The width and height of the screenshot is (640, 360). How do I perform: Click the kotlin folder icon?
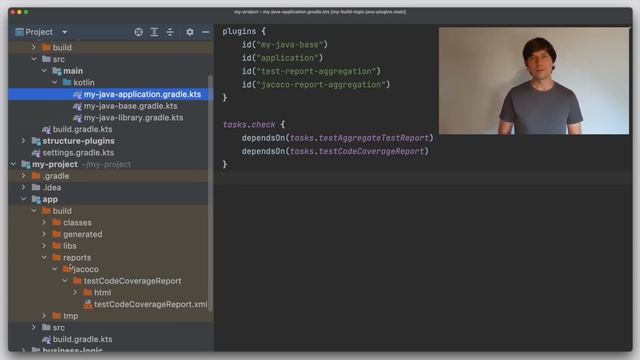[x=67, y=82]
